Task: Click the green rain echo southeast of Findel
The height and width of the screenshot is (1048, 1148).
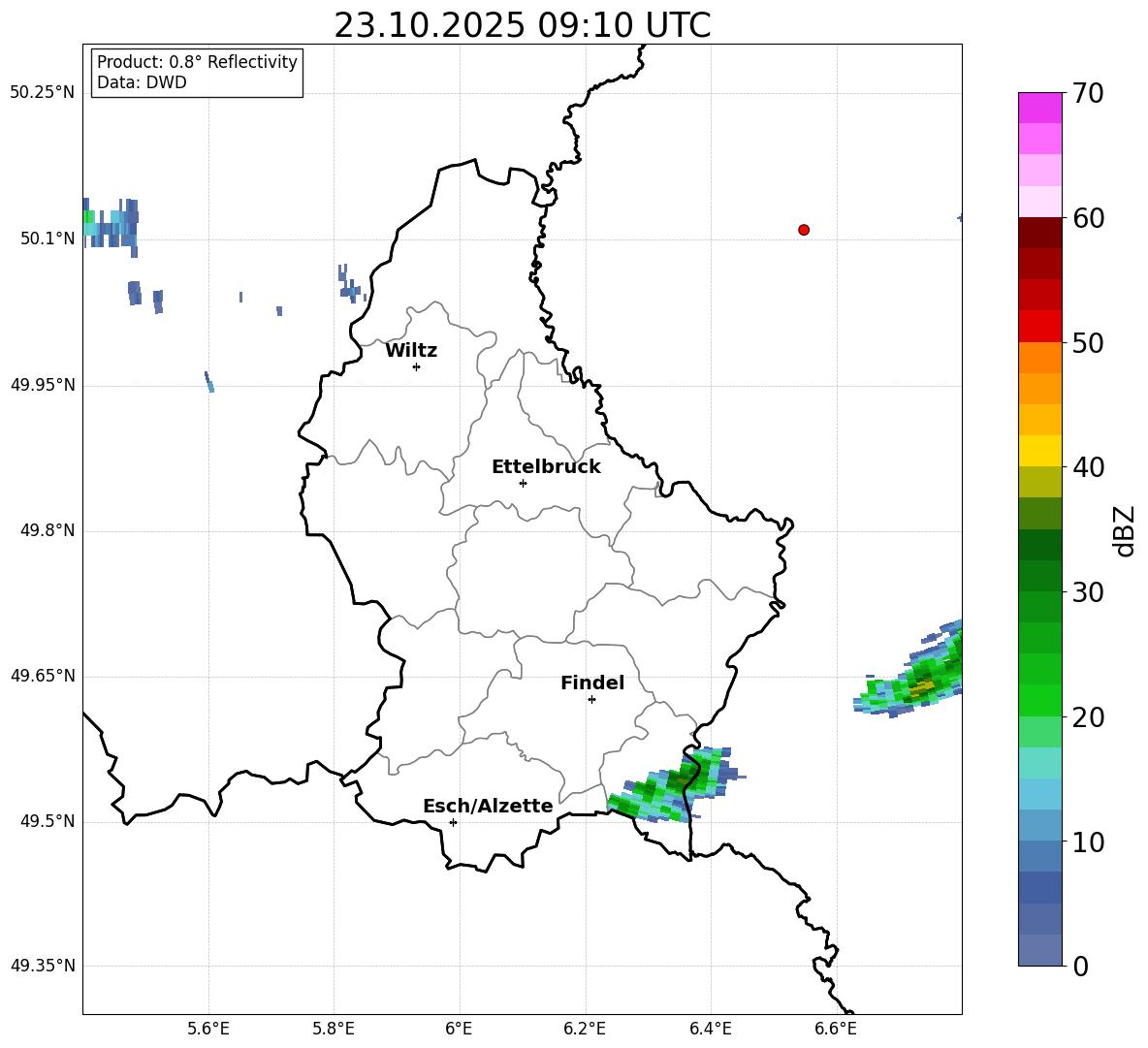Action: (672, 785)
